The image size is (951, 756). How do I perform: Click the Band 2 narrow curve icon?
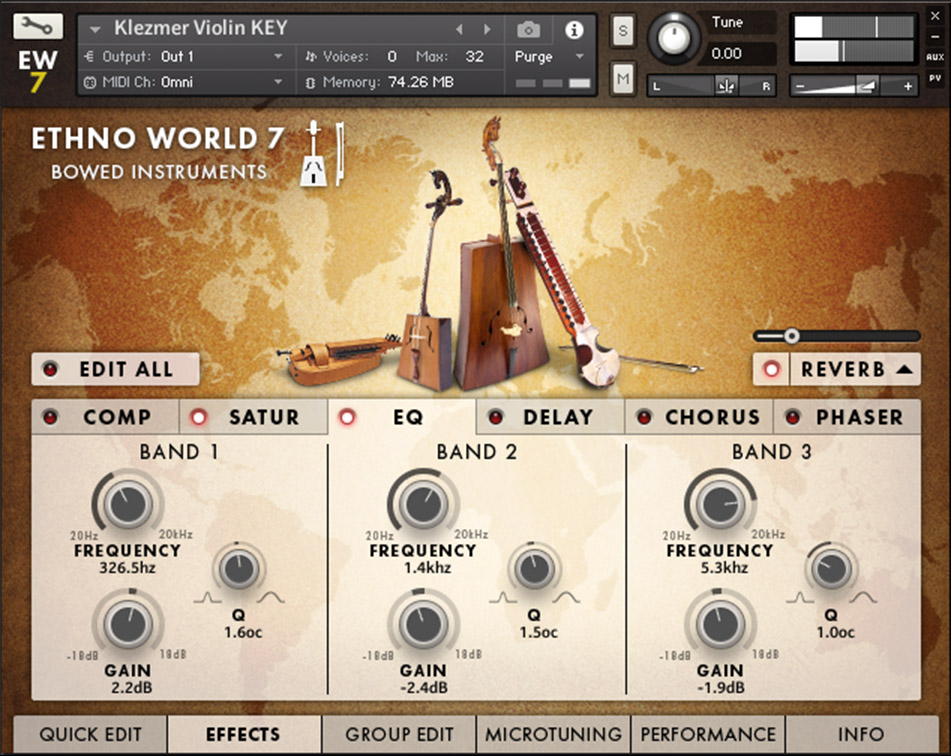503,598
